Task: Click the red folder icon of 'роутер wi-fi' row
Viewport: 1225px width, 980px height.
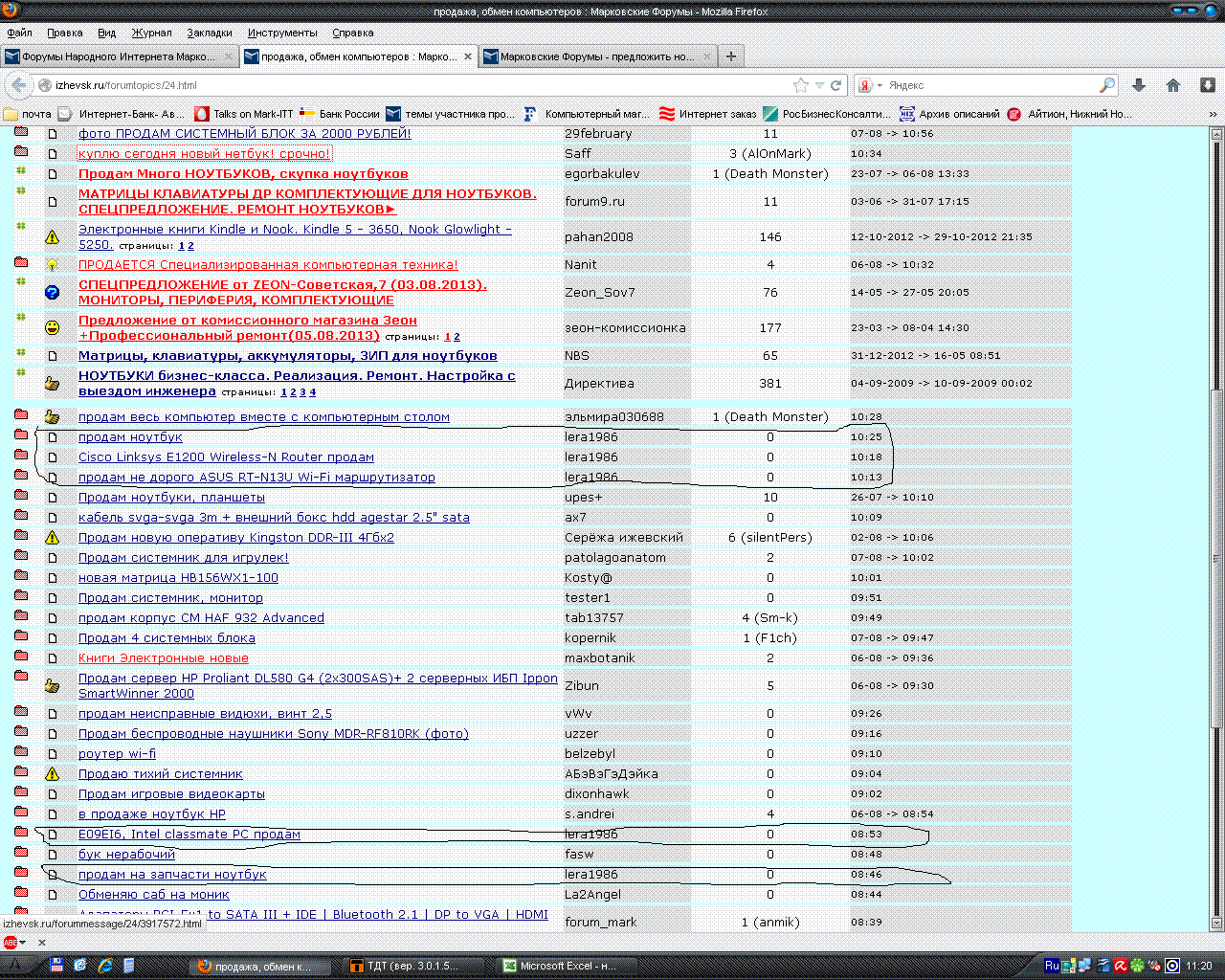Action: [x=21, y=751]
